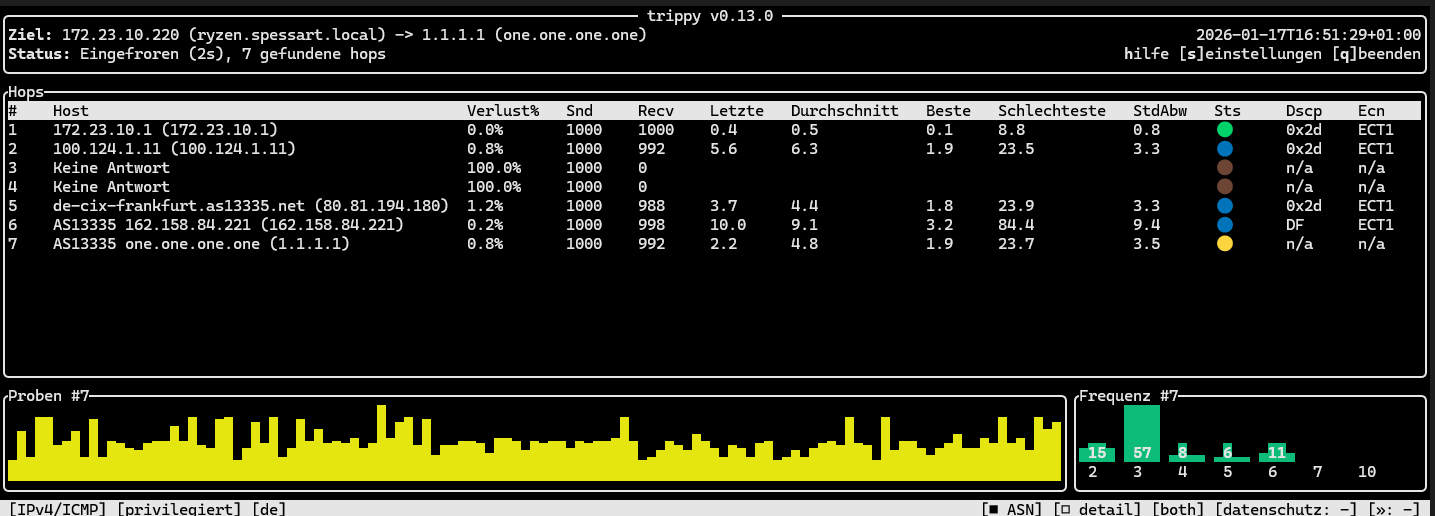Click the StdAbw column header
Screen dimensions: 1435x516
coord(1160,111)
